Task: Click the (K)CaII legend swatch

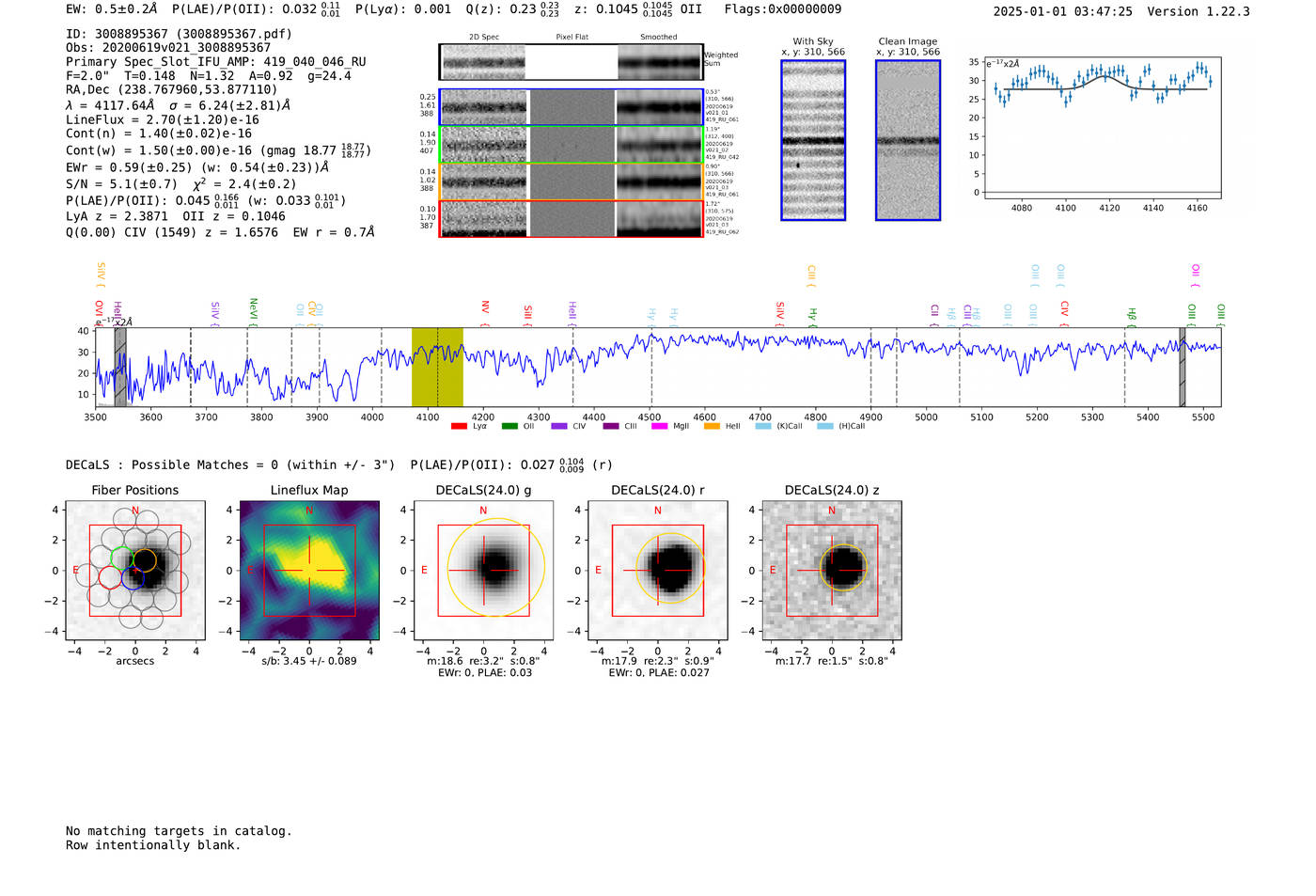Action: (x=762, y=426)
